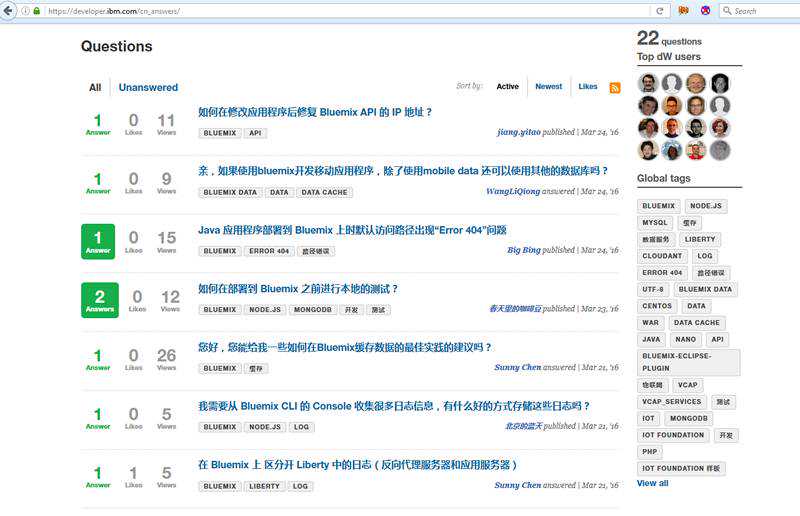Switch to the Unanswered tab
Screen dimensions: 800x516
tap(148, 87)
